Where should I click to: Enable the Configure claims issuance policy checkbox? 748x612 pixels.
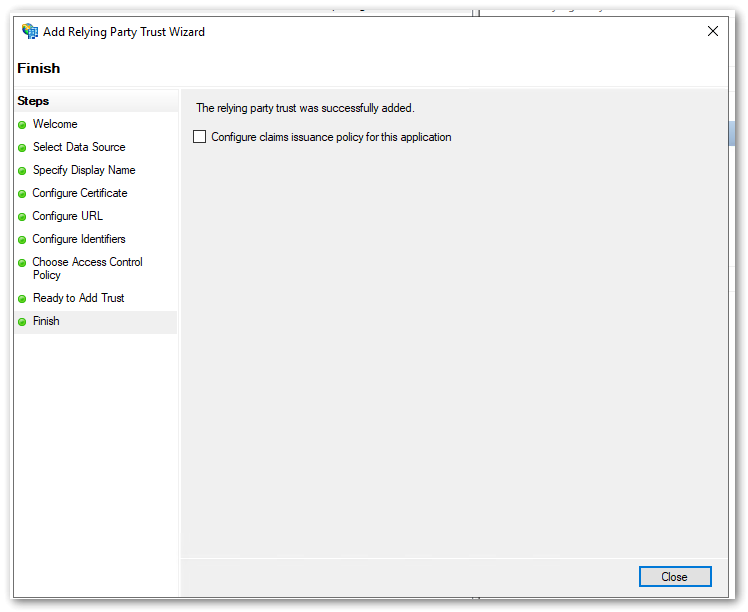(x=200, y=137)
